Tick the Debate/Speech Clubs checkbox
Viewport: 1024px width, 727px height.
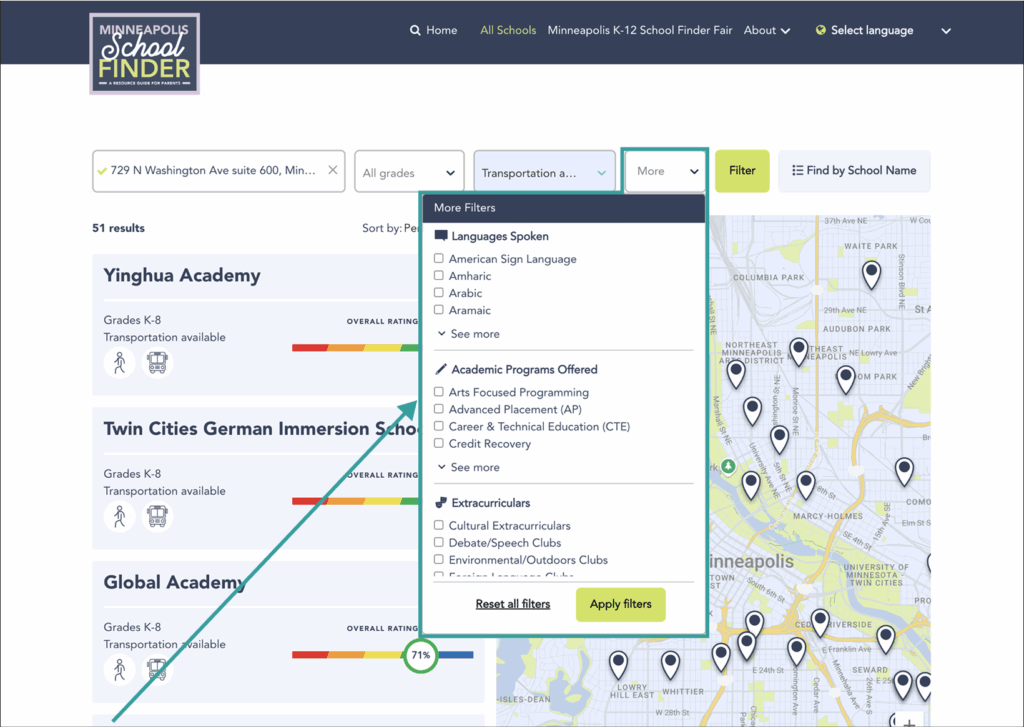[x=439, y=543]
